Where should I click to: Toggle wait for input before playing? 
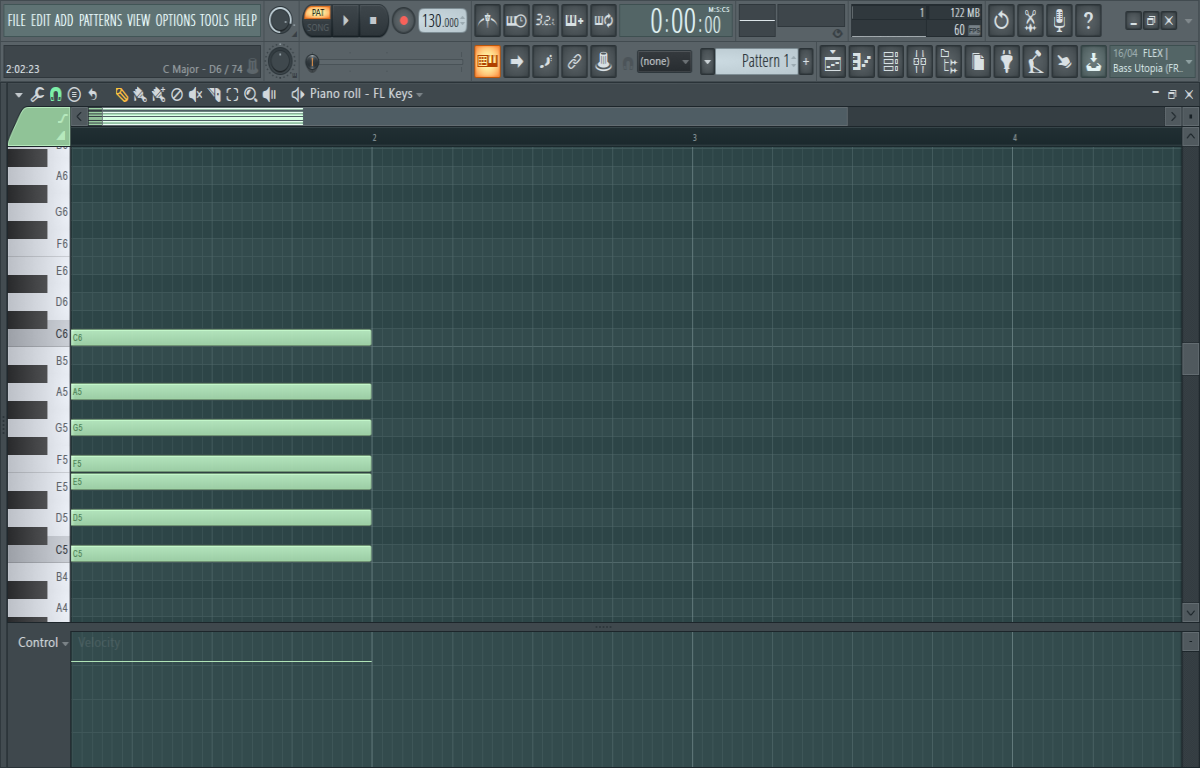[516, 20]
